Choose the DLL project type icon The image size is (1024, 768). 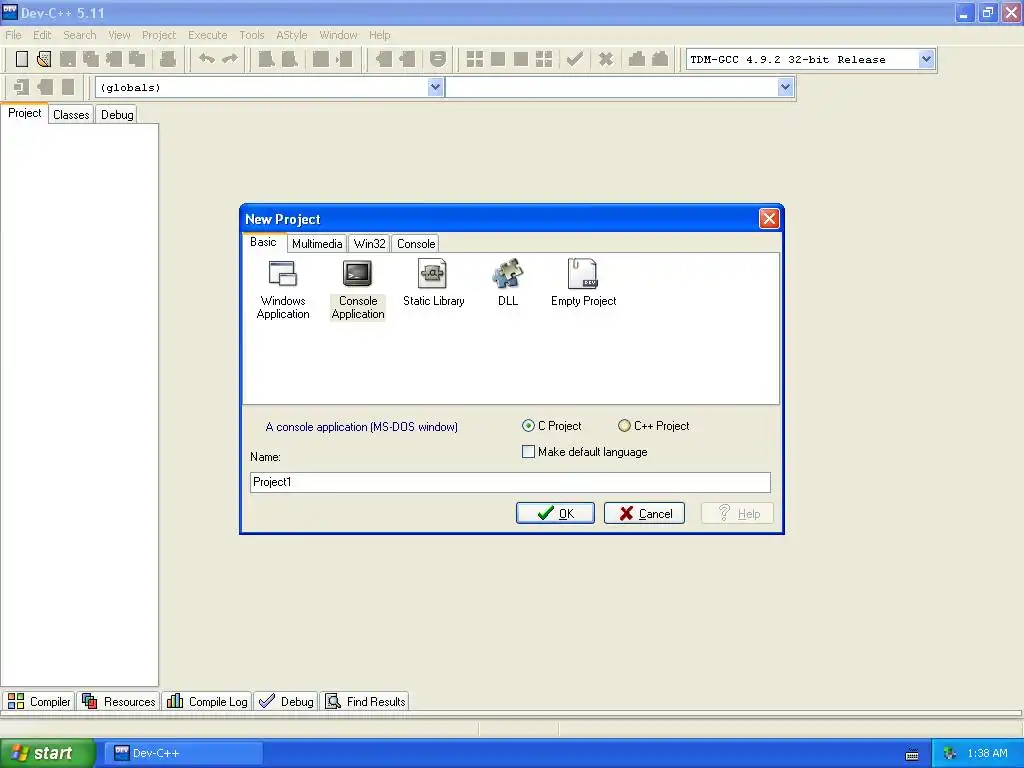(x=507, y=283)
